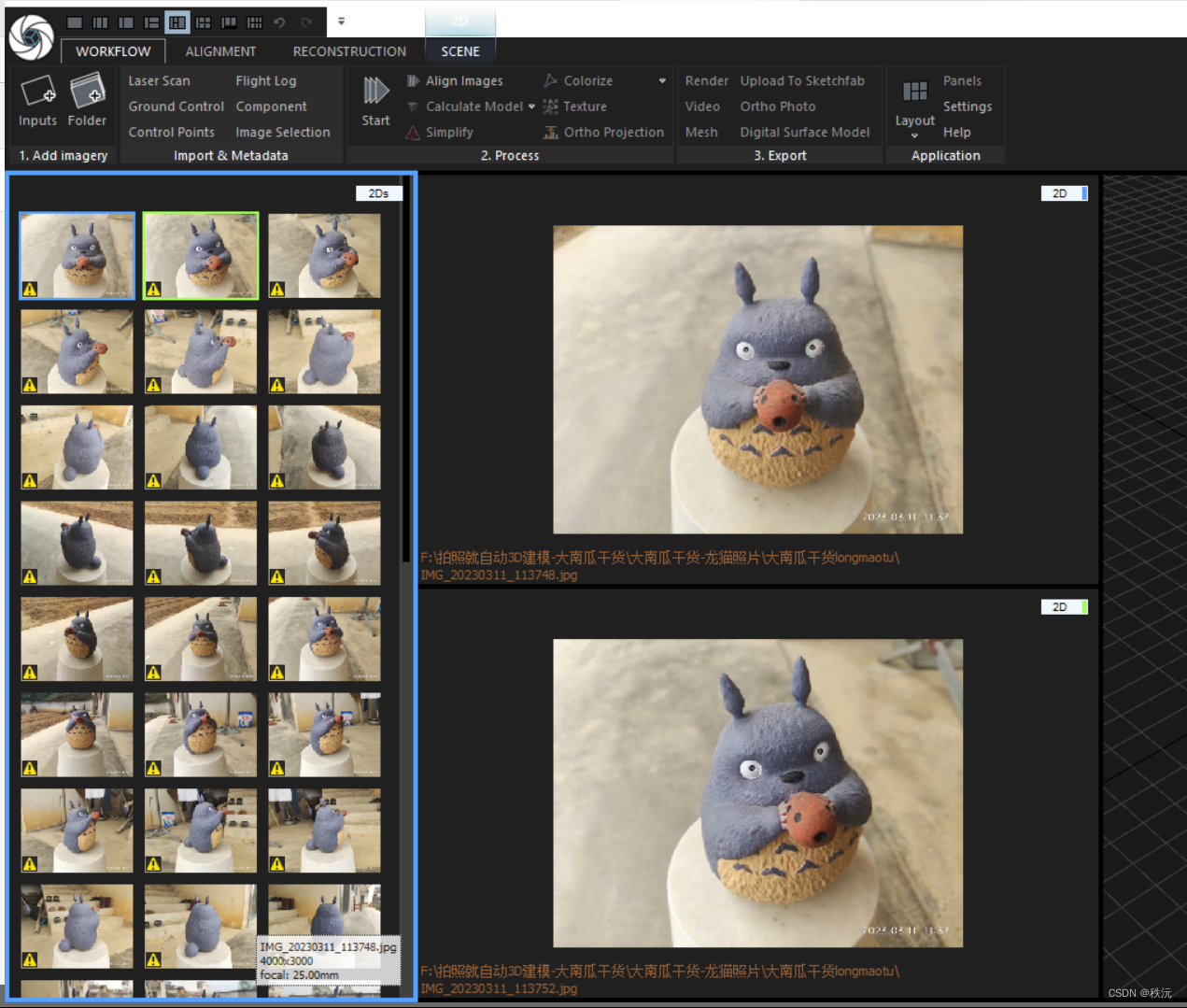The height and width of the screenshot is (1008, 1187).
Task: Open the 2Ds view type selector
Action: coord(378,193)
